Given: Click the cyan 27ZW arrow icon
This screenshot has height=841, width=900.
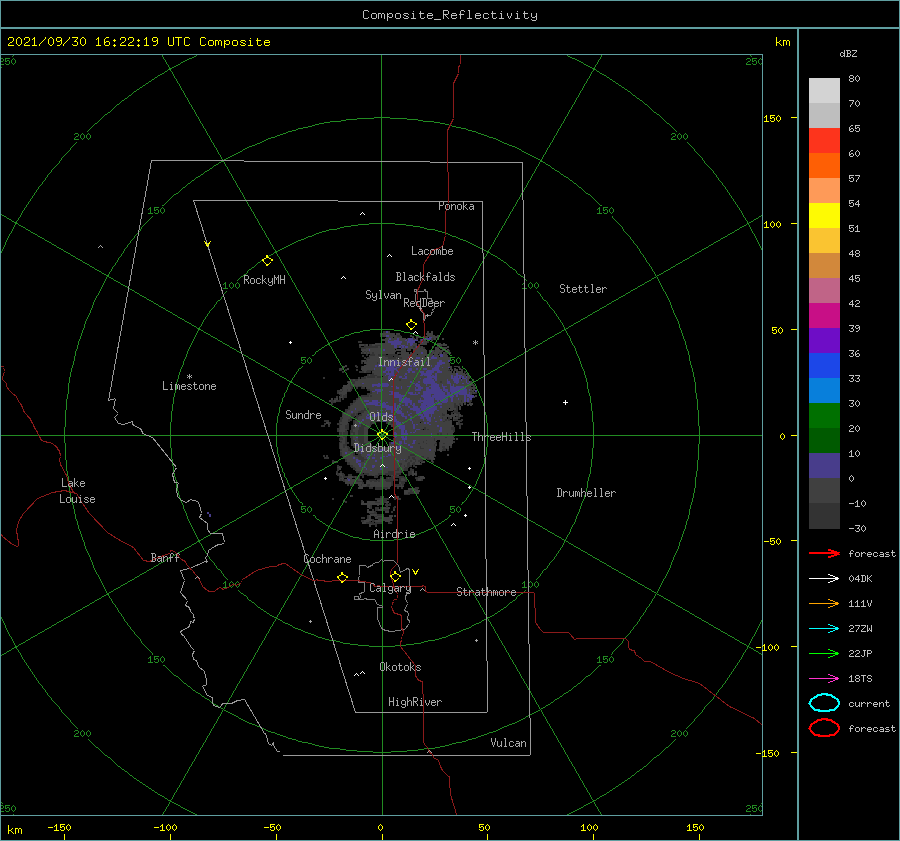Looking at the screenshot, I should tap(824, 629).
